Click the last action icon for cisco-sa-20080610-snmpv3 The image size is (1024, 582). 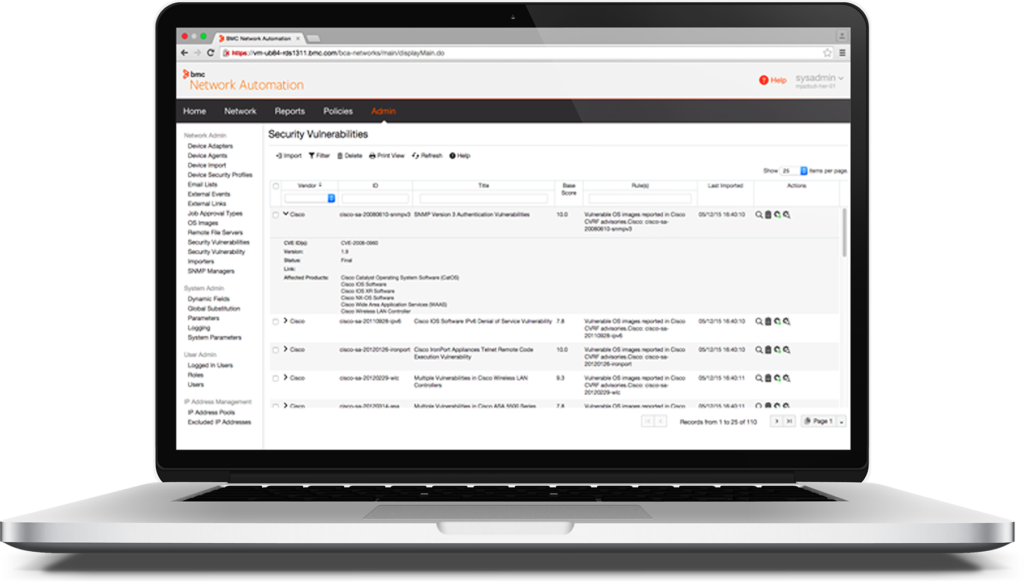click(x=786, y=214)
